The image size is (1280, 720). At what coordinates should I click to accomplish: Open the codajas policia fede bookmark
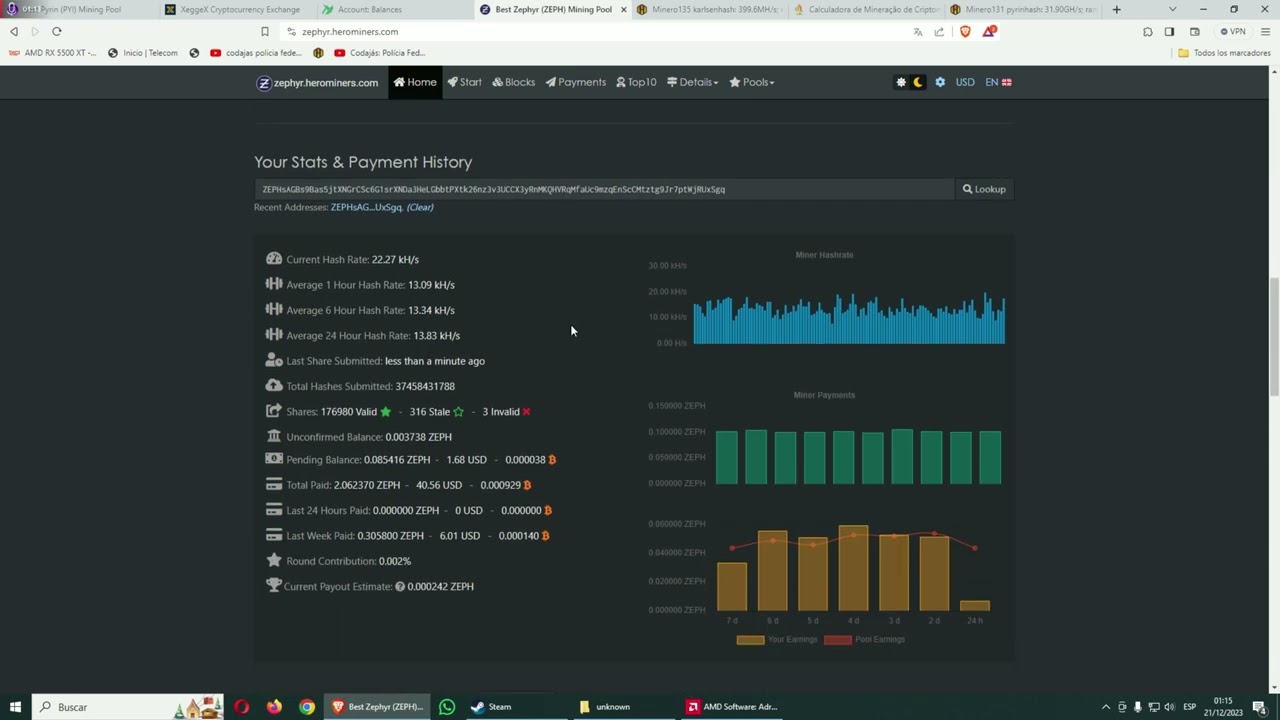(x=257, y=53)
